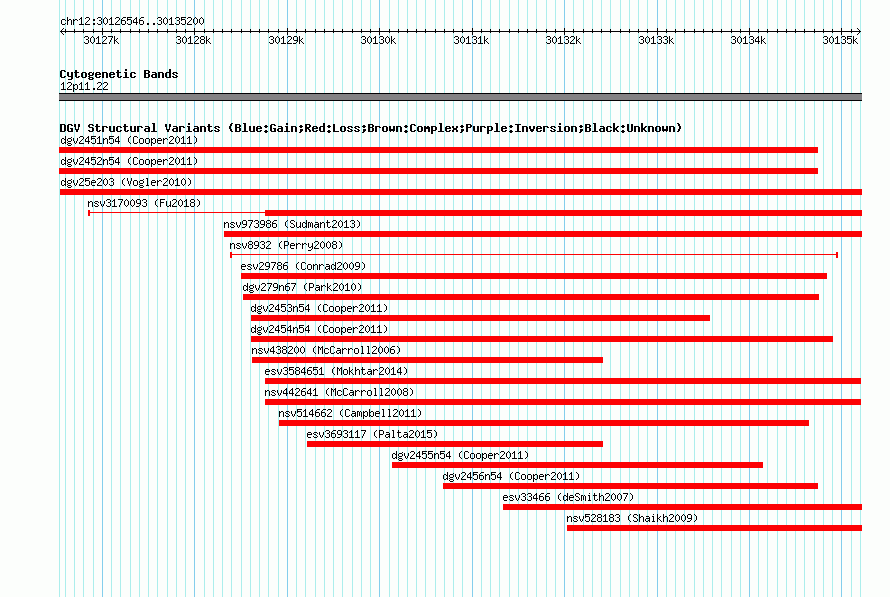Screen dimensions: 890x597
Task: Click the 30132k ruler label
Action: pyautogui.click(x=563, y=40)
